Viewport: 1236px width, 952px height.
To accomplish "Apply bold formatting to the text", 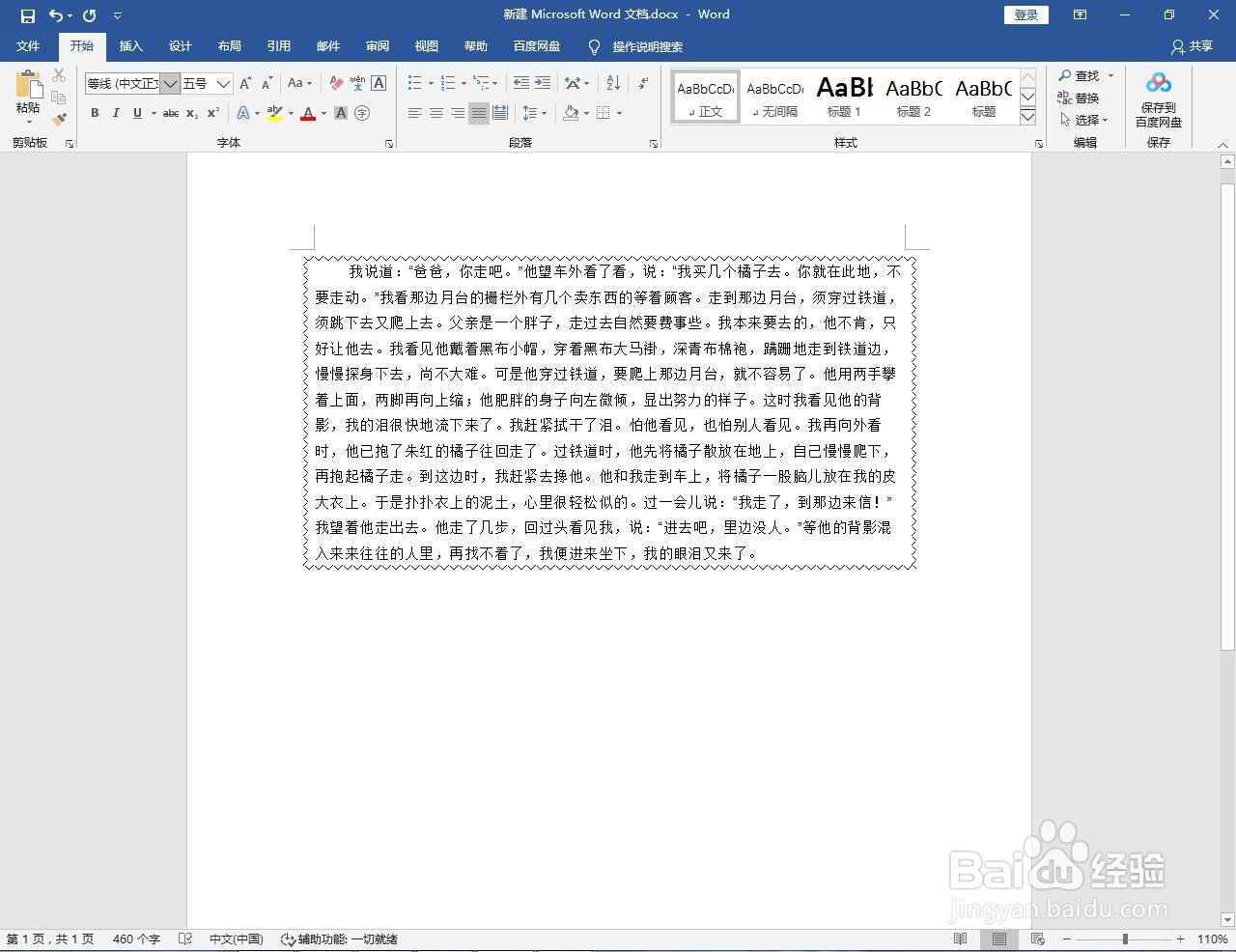I will [94, 113].
